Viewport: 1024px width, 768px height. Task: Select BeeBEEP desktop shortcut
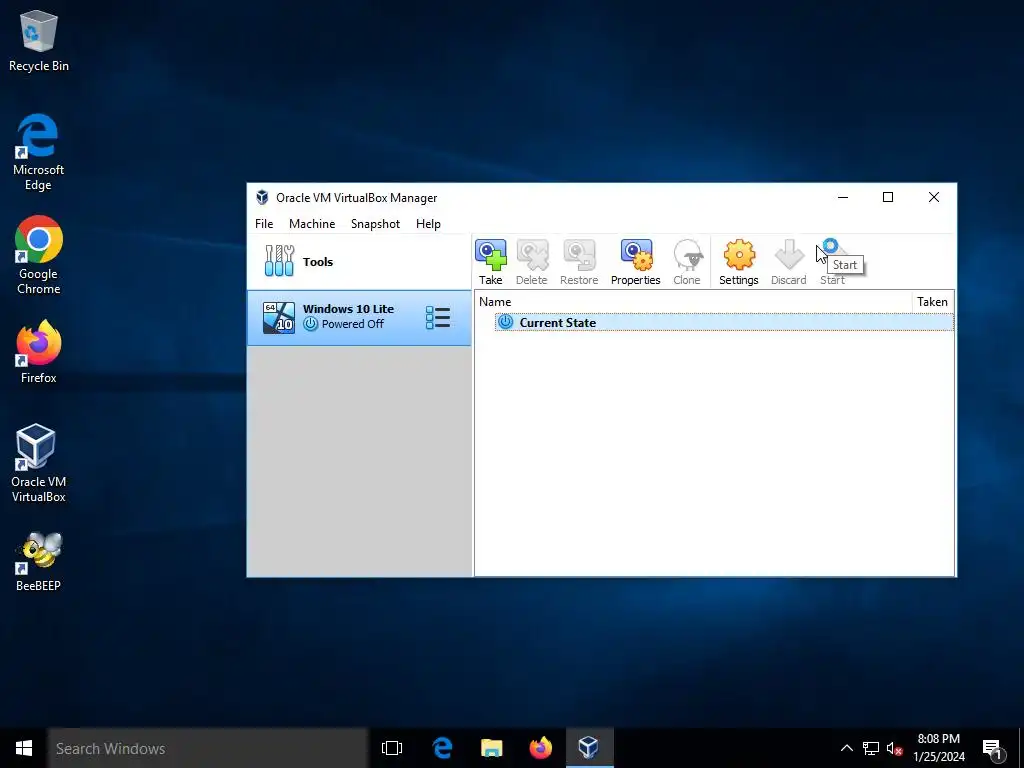pyautogui.click(x=39, y=562)
